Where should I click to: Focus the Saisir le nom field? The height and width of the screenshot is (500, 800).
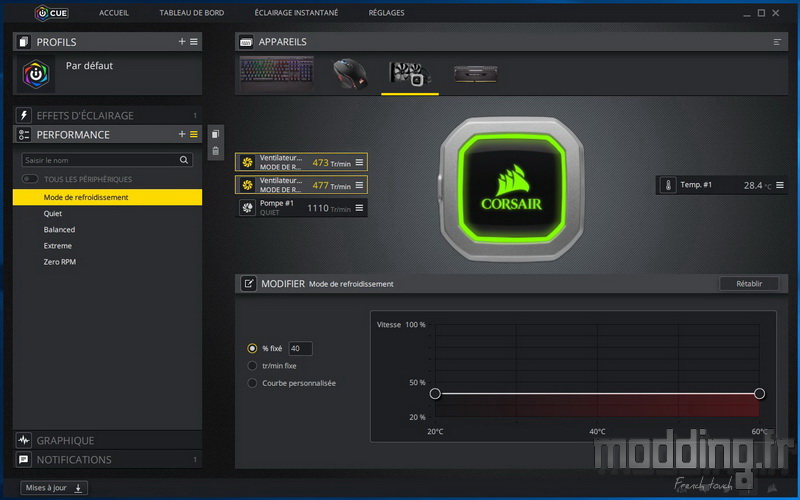107,160
